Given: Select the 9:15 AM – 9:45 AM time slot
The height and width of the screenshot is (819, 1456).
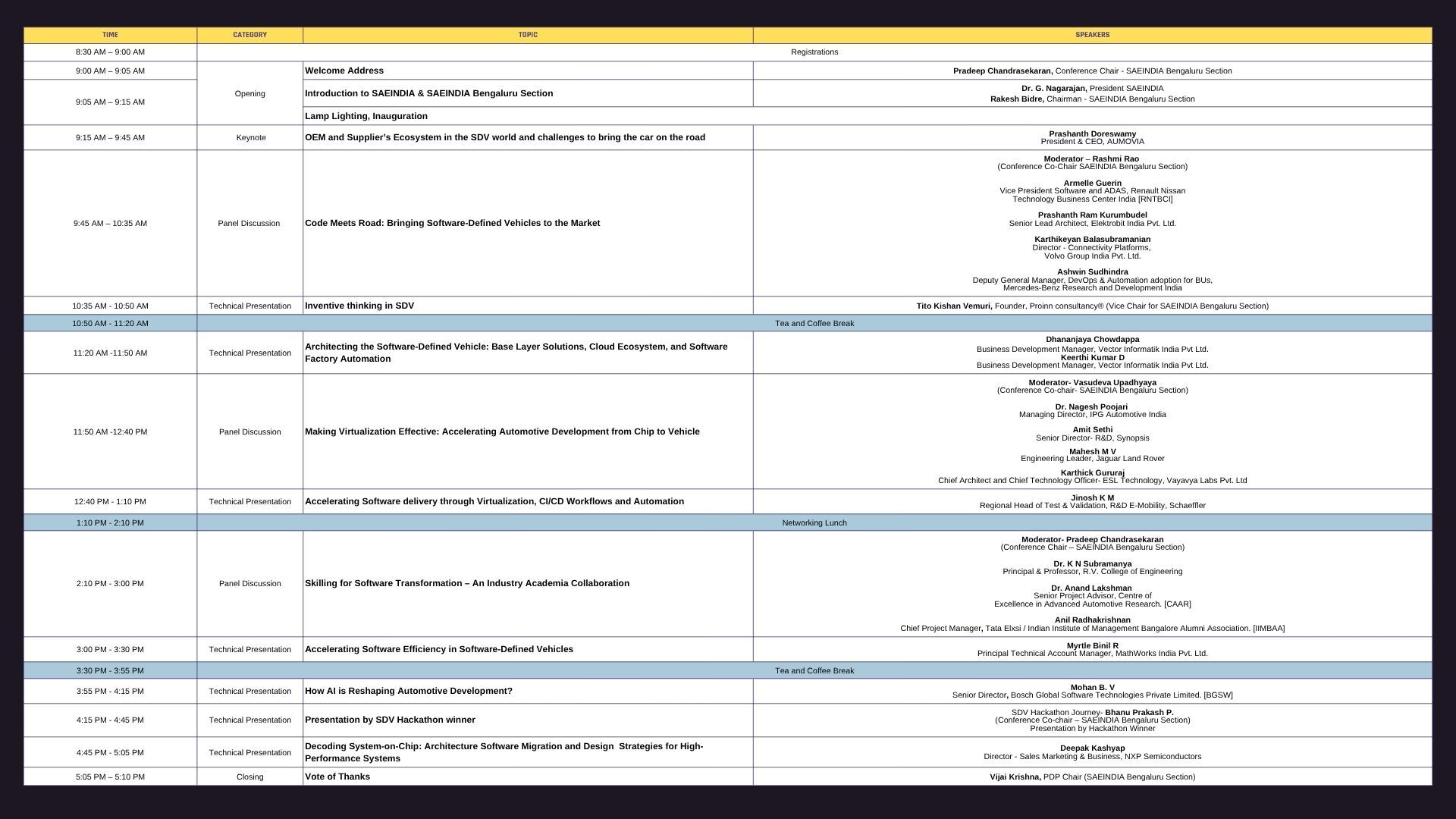Looking at the screenshot, I should pyautogui.click(x=110, y=137).
